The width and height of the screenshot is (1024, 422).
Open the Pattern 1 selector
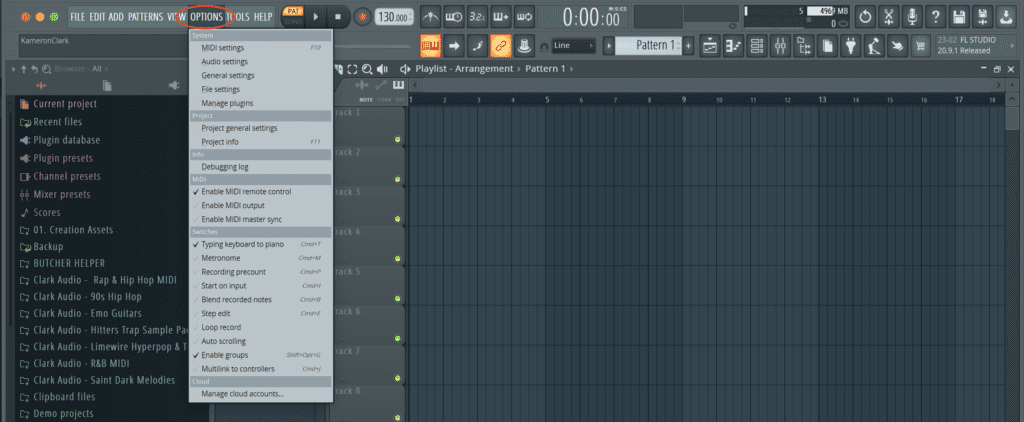[x=647, y=46]
